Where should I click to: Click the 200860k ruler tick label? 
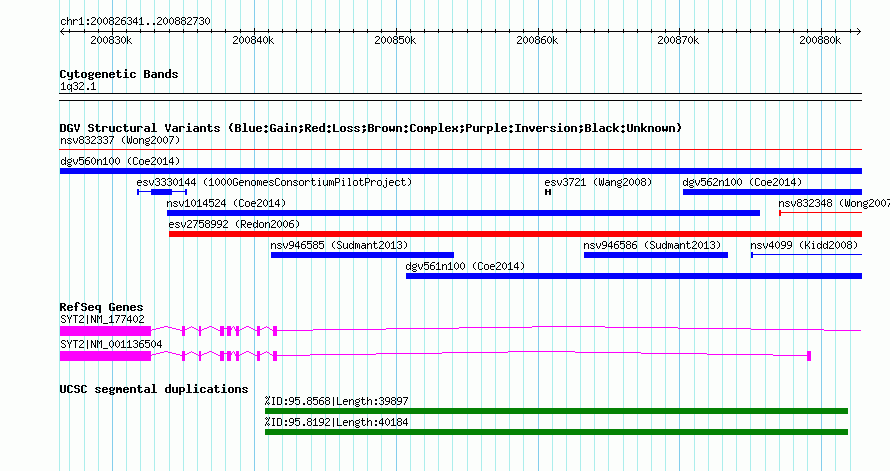pos(537,40)
